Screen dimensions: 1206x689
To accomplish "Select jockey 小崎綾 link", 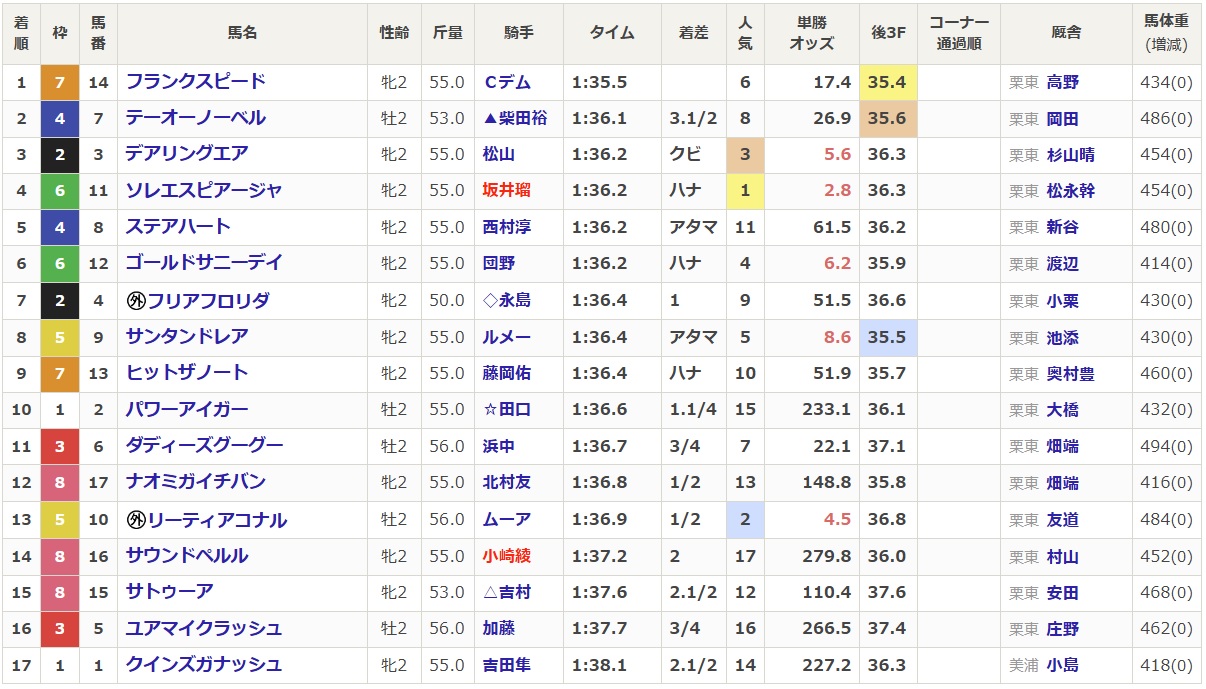I will [506, 556].
